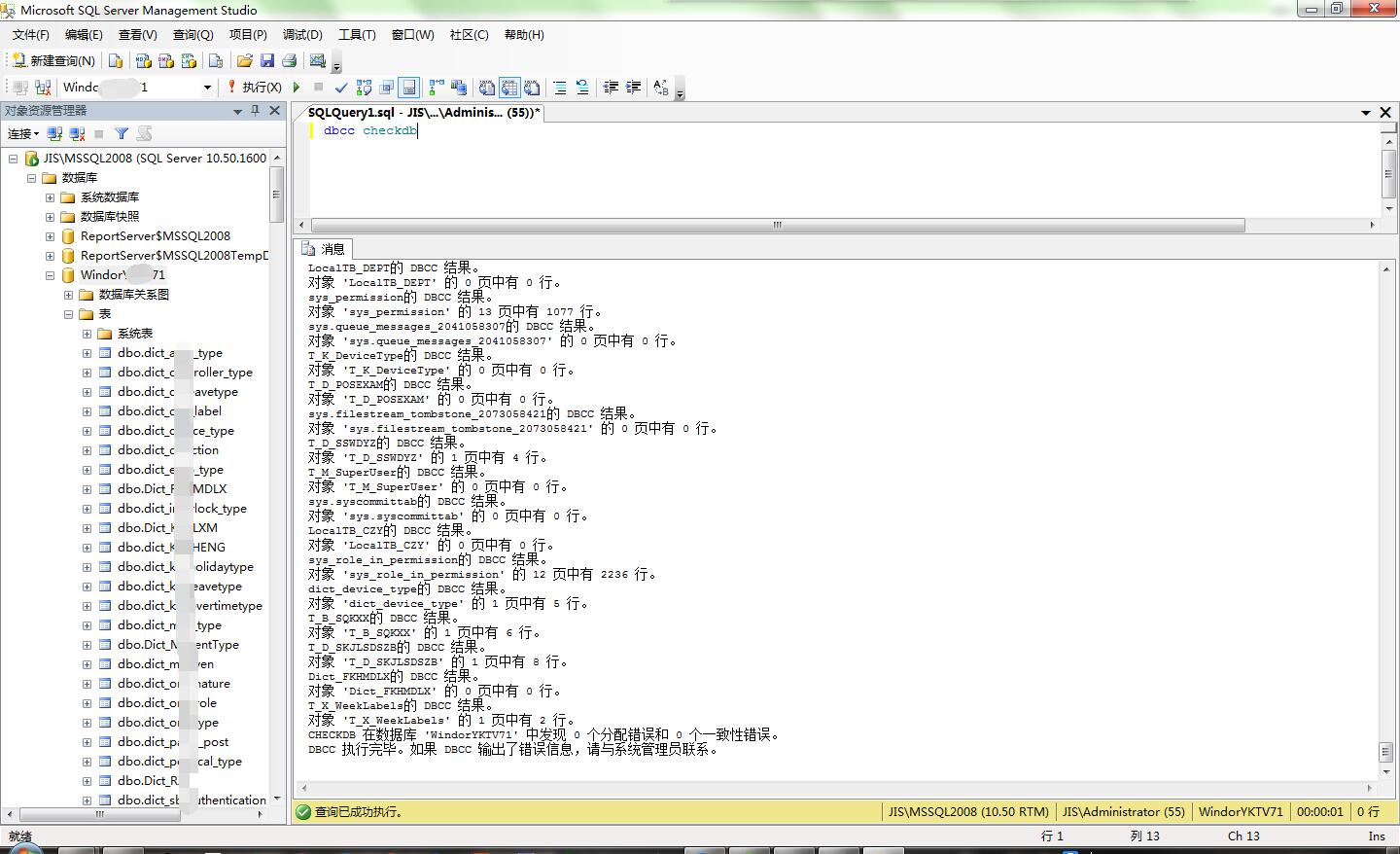Expand the 系统数据库 folder
The width and height of the screenshot is (1400, 854).
pyautogui.click(x=51, y=197)
